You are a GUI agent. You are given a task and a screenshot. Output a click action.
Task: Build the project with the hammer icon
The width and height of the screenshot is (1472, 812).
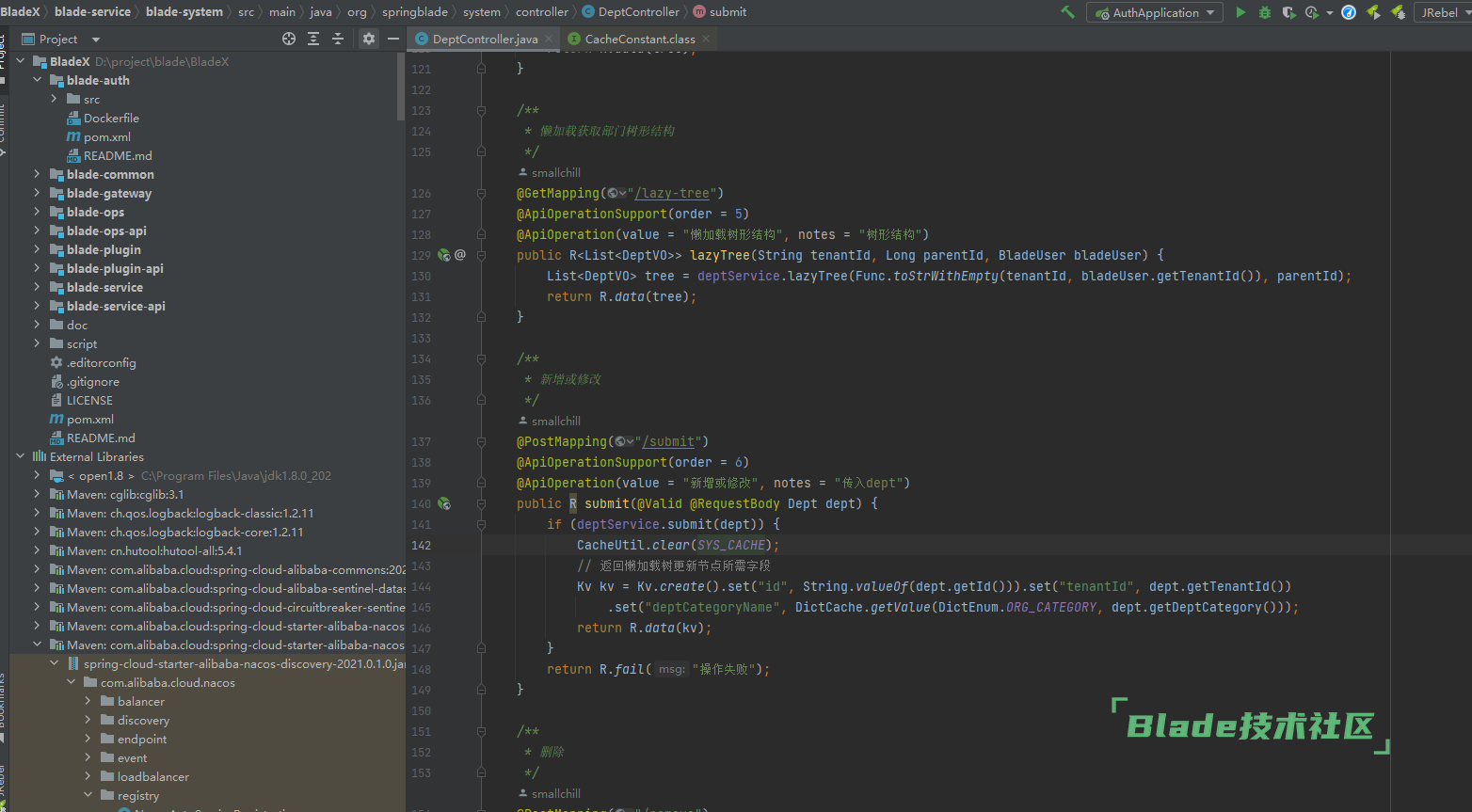[x=1067, y=12]
